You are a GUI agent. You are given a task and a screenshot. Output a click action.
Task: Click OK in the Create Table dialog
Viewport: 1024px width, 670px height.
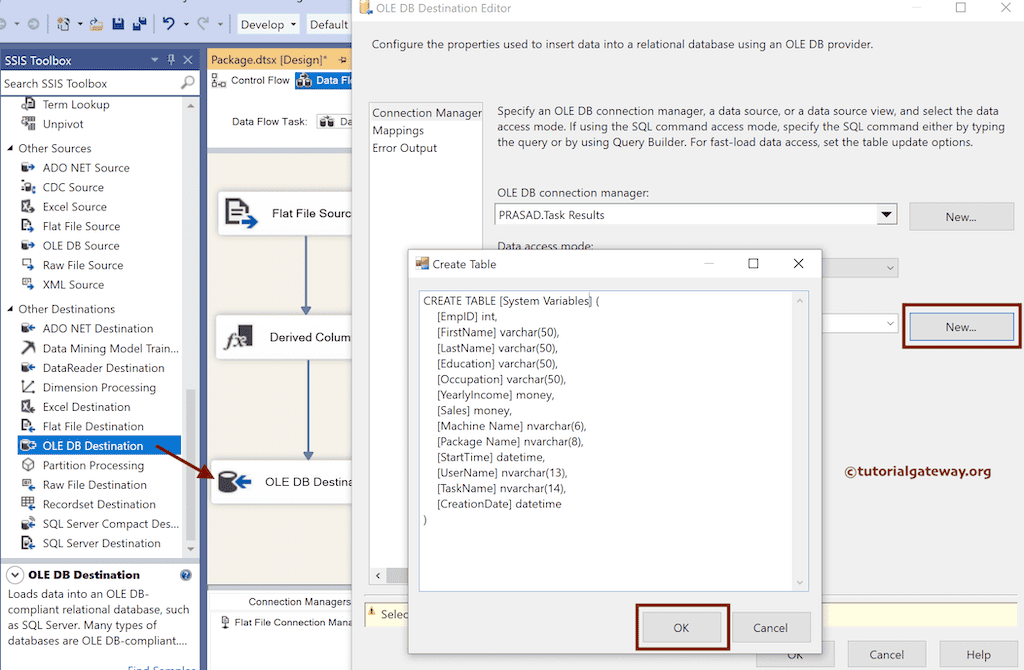click(x=681, y=627)
